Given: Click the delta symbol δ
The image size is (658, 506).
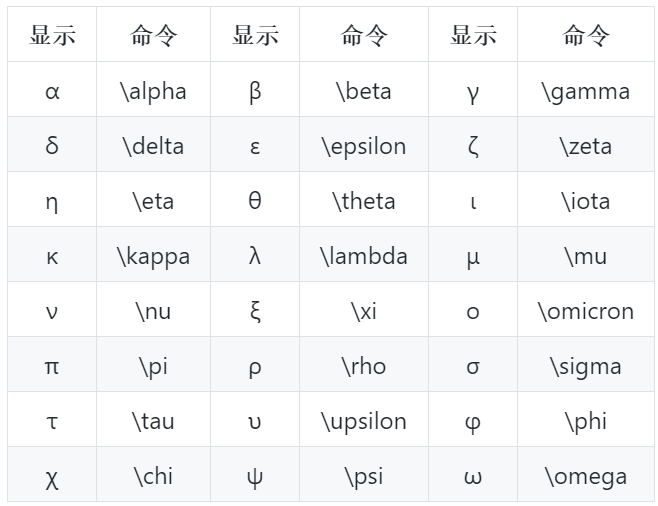Looking at the screenshot, I should click(x=52, y=145).
